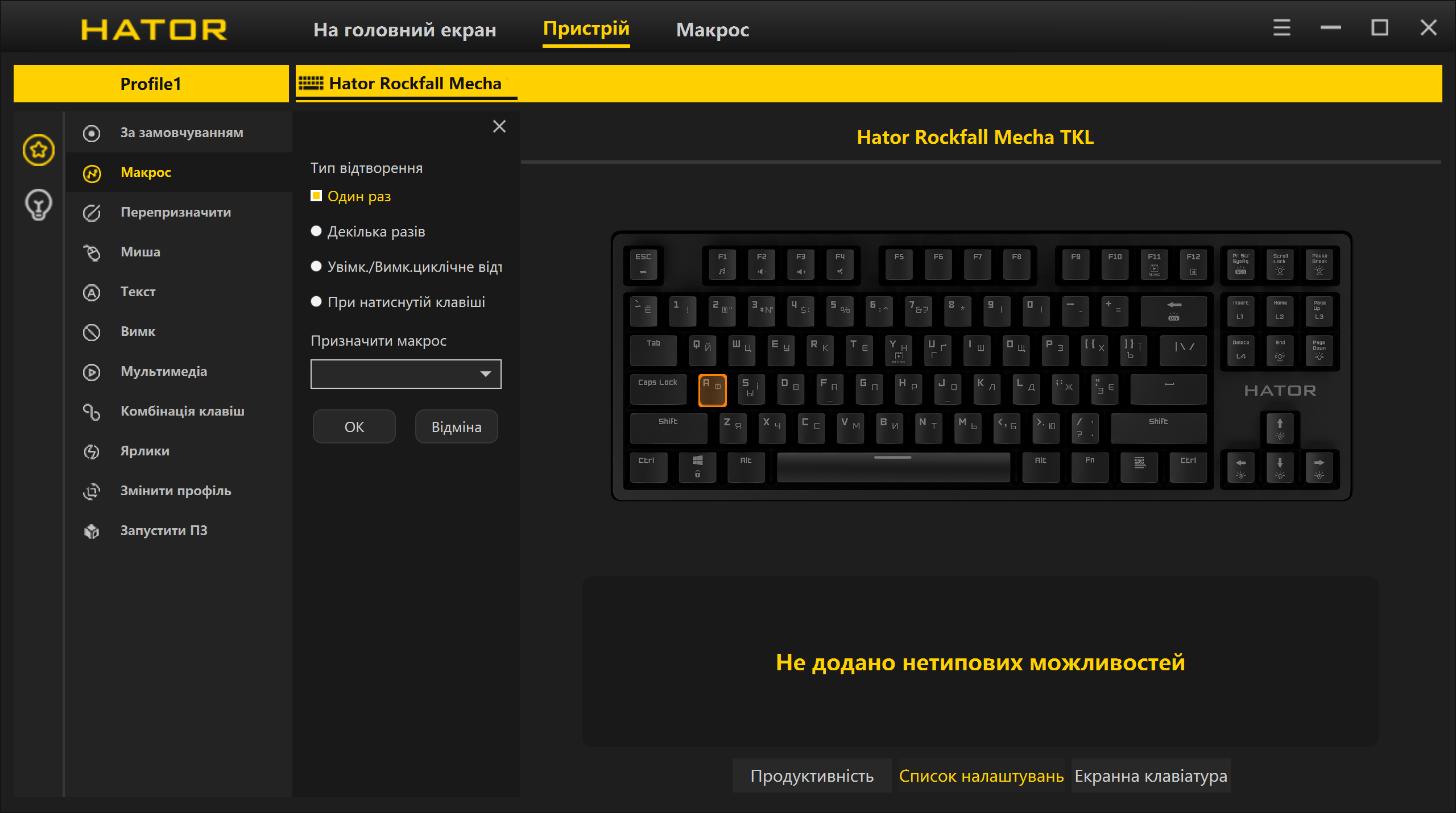The image size is (1456, 813).
Task: Switch to the Макрос top tab
Action: coord(712,30)
